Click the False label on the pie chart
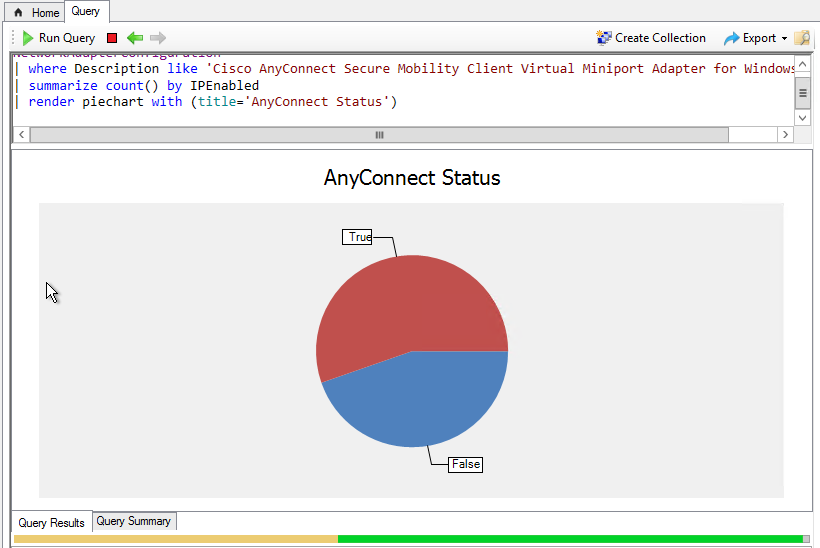Image resolution: width=820 pixels, height=548 pixels. click(x=465, y=464)
